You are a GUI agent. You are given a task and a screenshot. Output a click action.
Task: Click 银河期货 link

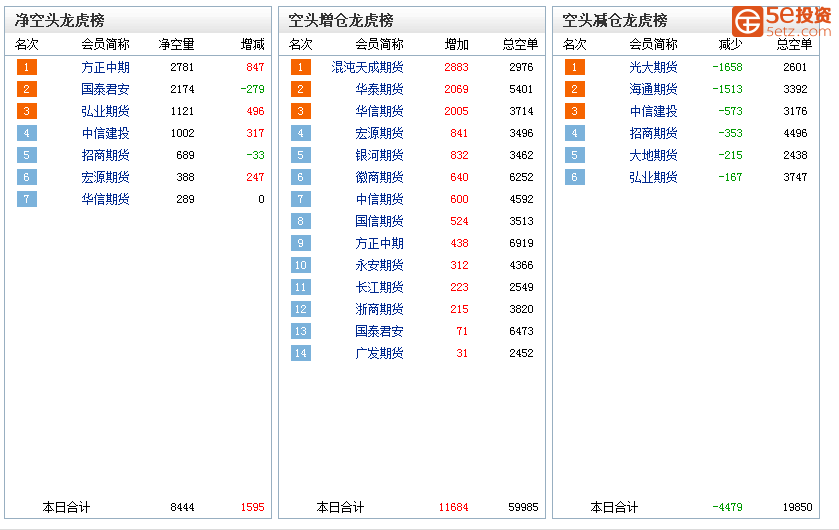379,155
